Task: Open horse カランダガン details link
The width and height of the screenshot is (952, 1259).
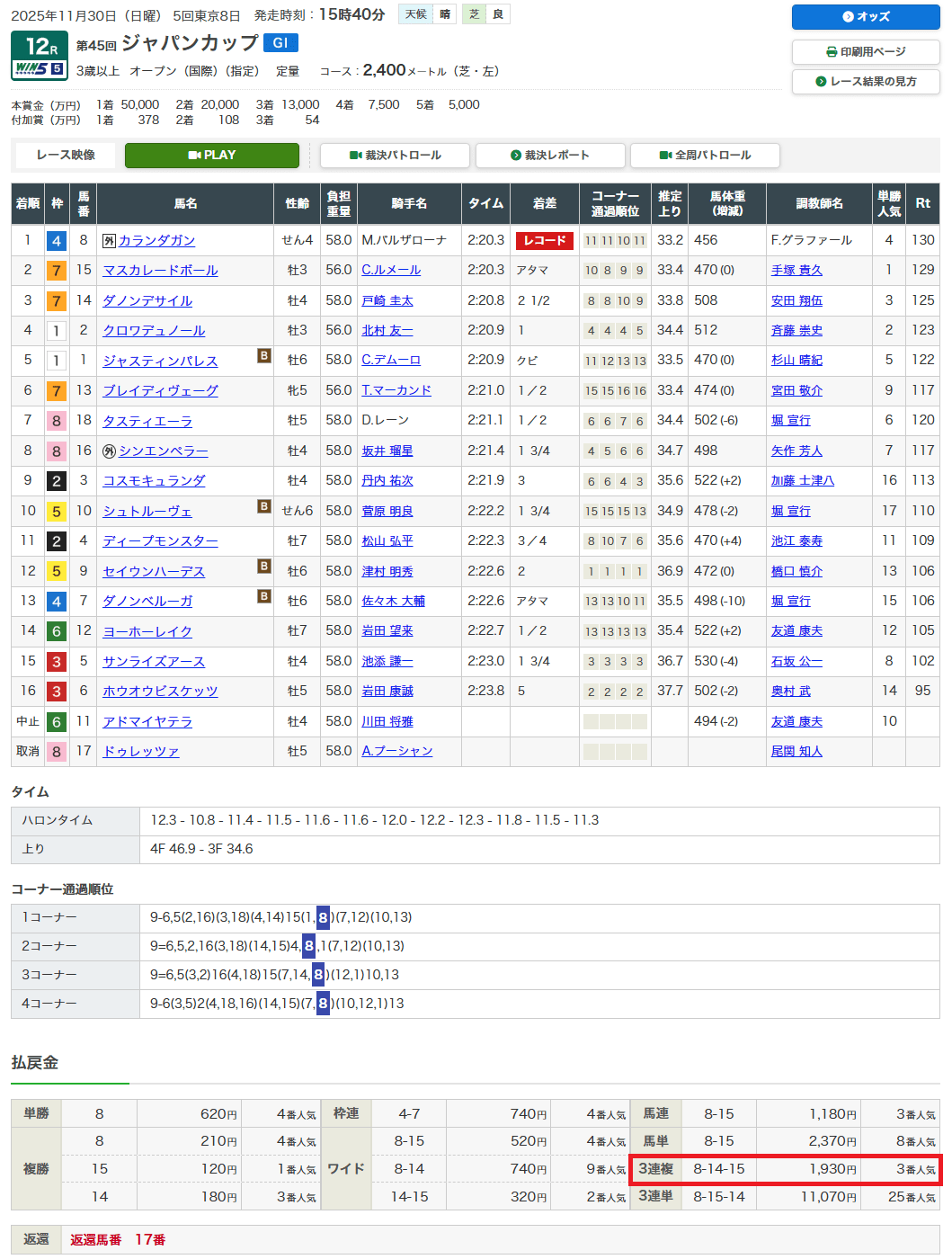Action: 156,241
